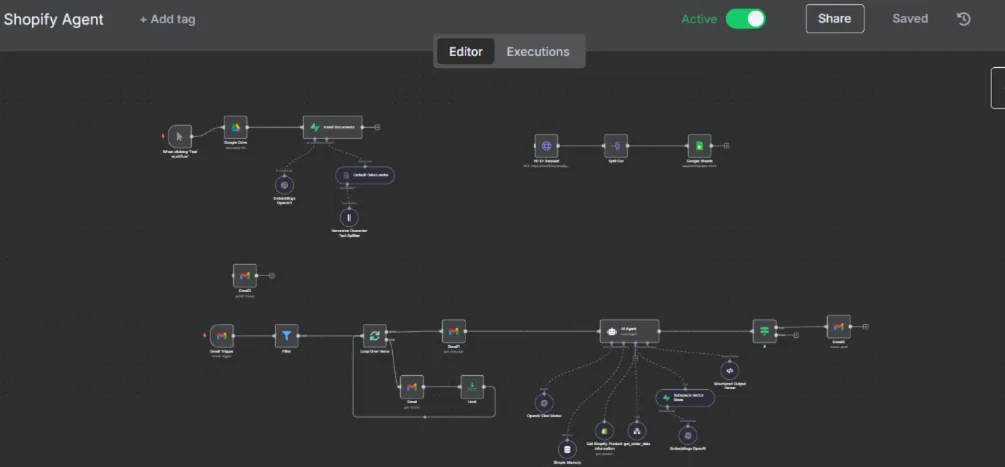Click the green 'Active' label

point(699,19)
